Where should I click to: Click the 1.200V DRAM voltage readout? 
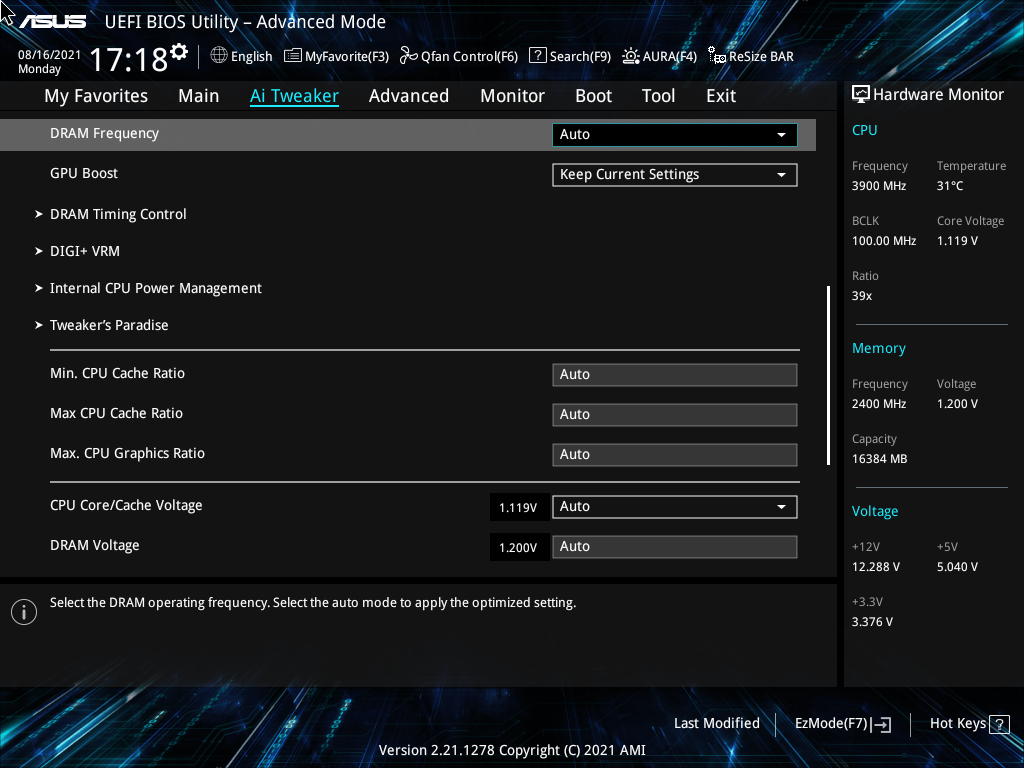(x=518, y=547)
